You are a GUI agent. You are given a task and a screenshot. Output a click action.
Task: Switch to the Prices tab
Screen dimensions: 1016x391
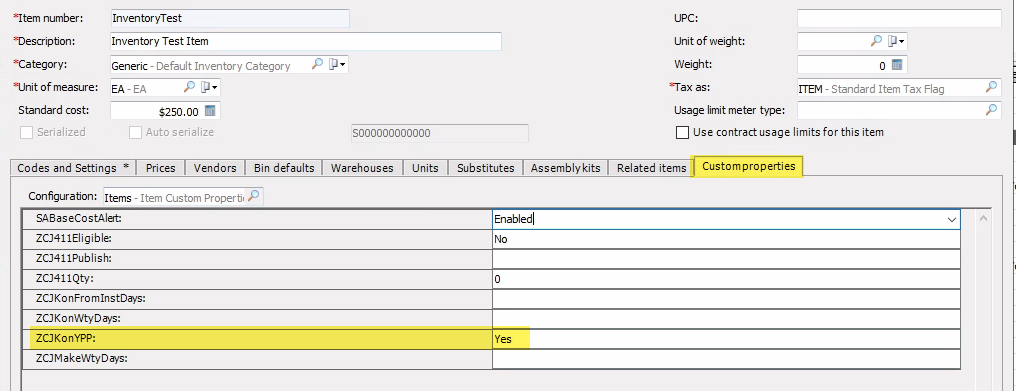coord(161,168)
